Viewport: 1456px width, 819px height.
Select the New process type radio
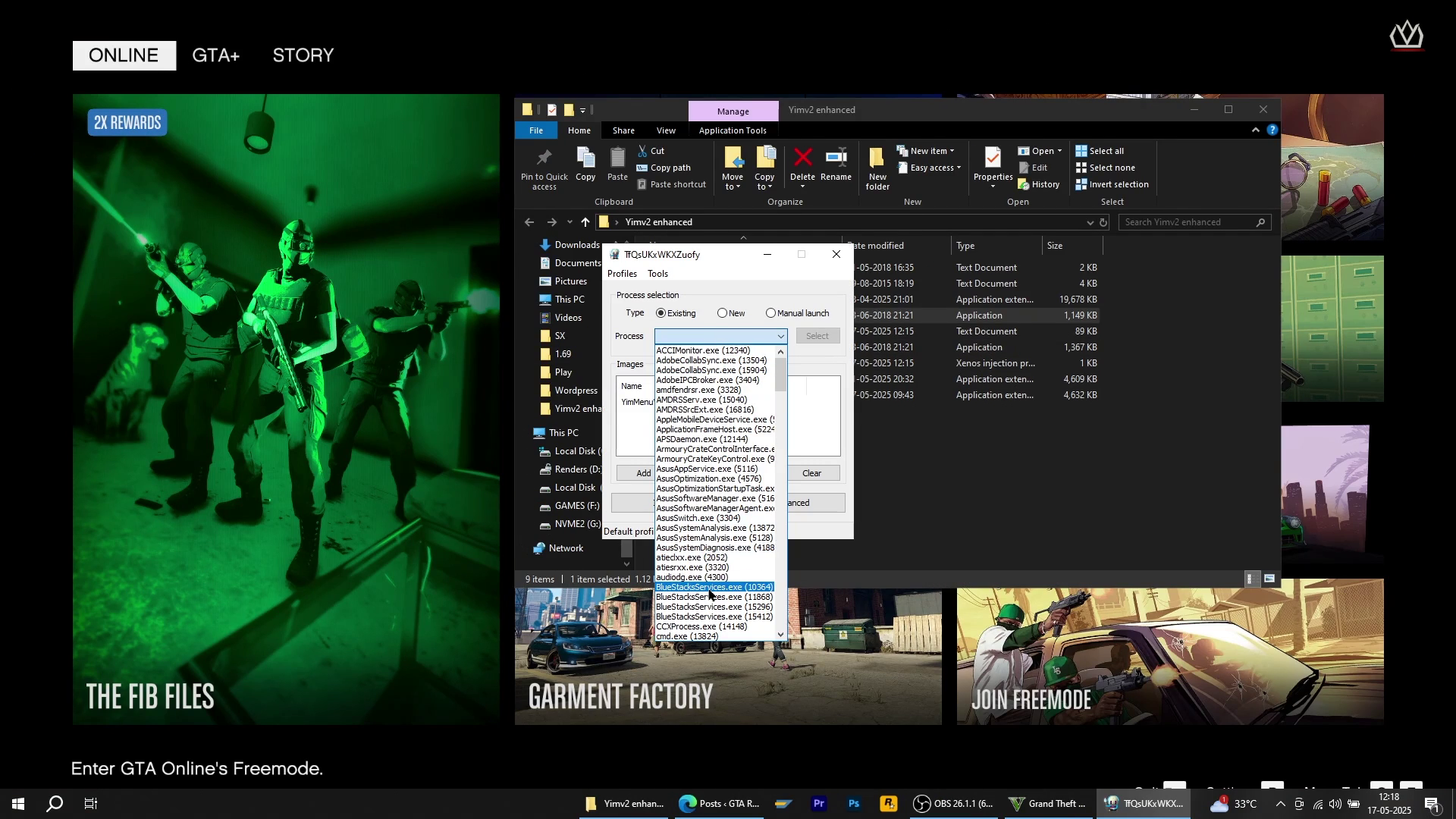click(723, 313)
